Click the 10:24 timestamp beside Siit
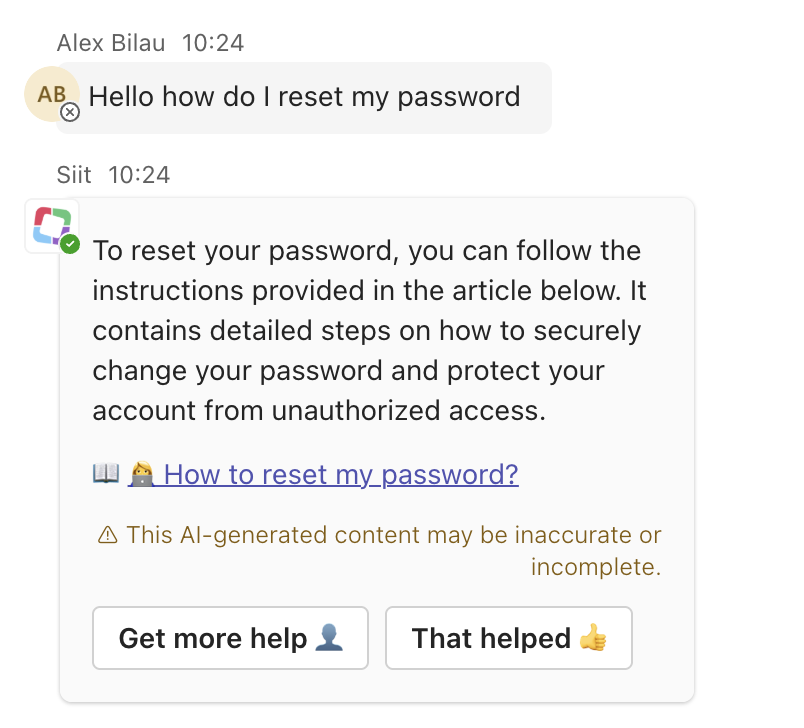 (x=139, y=175)
